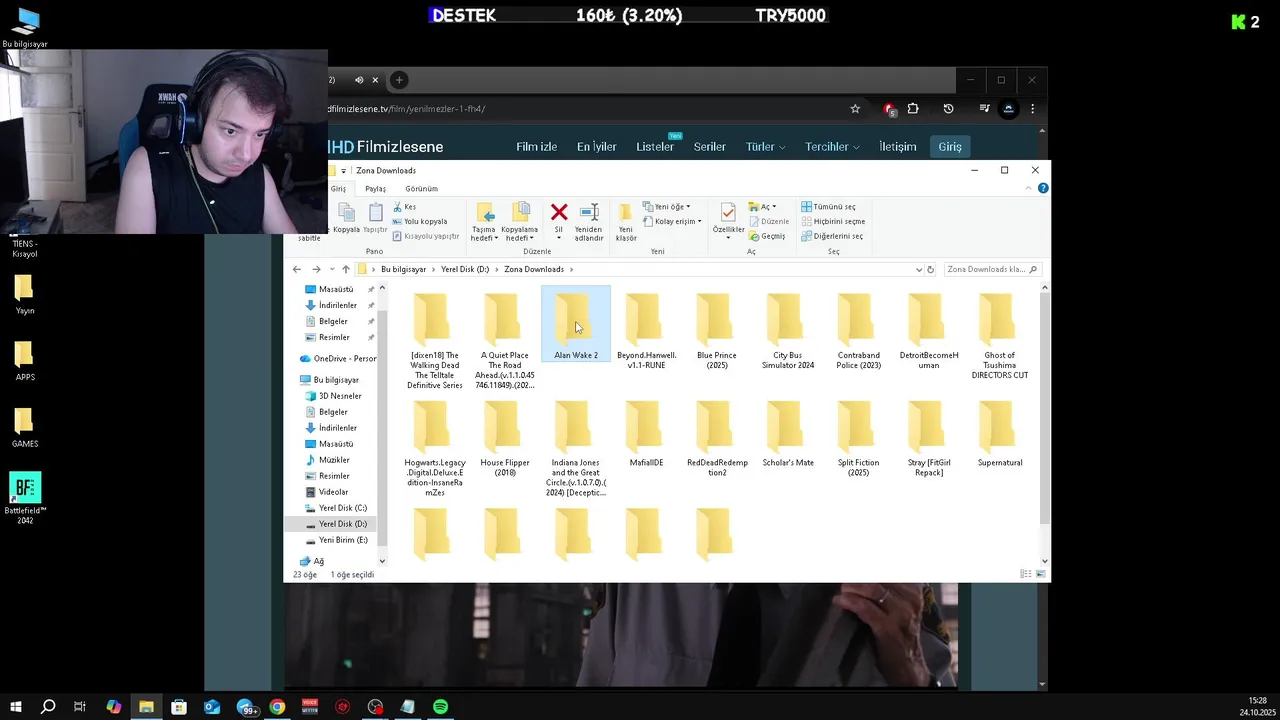Screen dimensions: 1280x720
Task: Select the DetroitBecomeHuman folder
Action: 929,330
